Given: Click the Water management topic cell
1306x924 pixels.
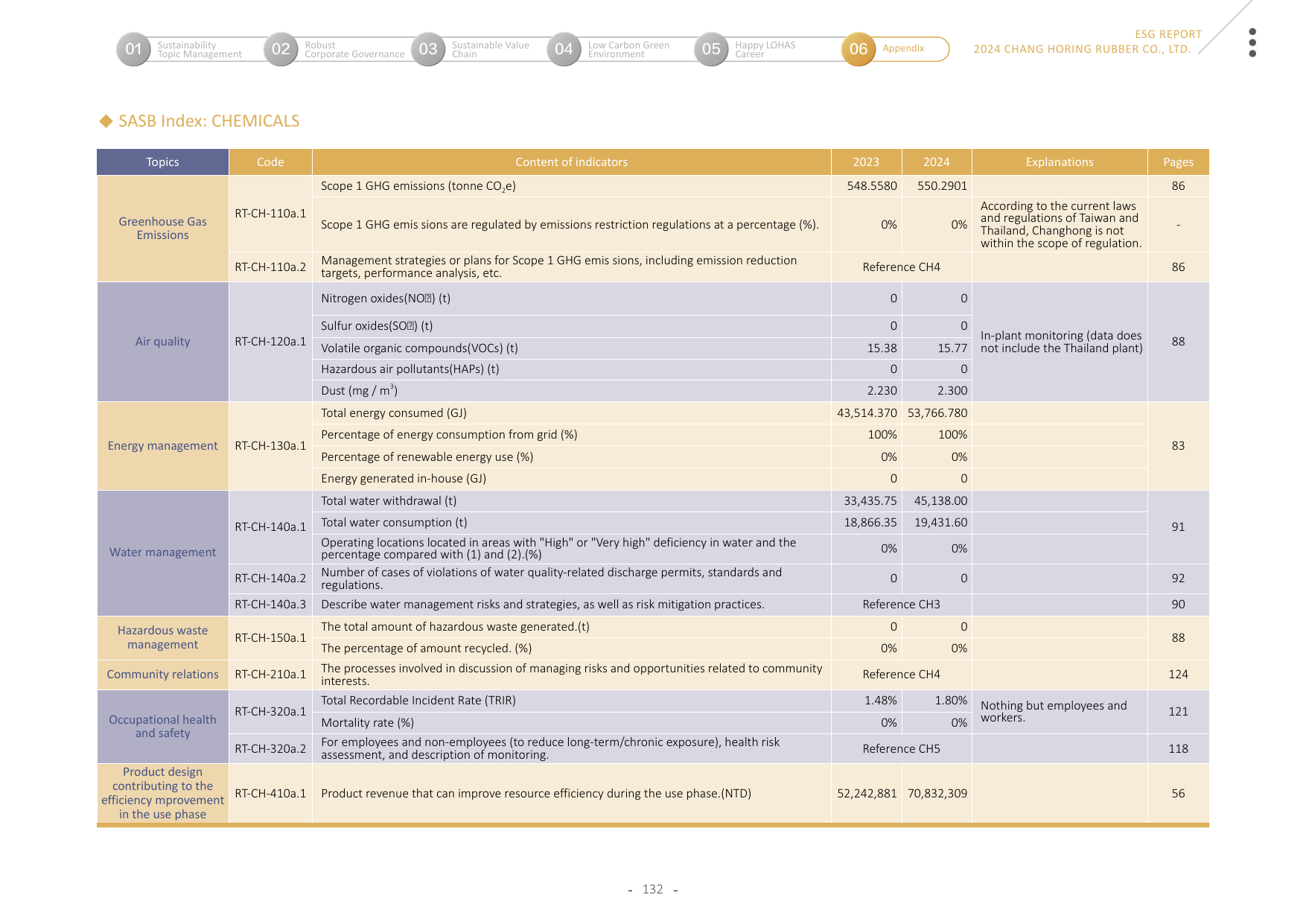Looking at the screenshot, I should (x=162, y=552).
